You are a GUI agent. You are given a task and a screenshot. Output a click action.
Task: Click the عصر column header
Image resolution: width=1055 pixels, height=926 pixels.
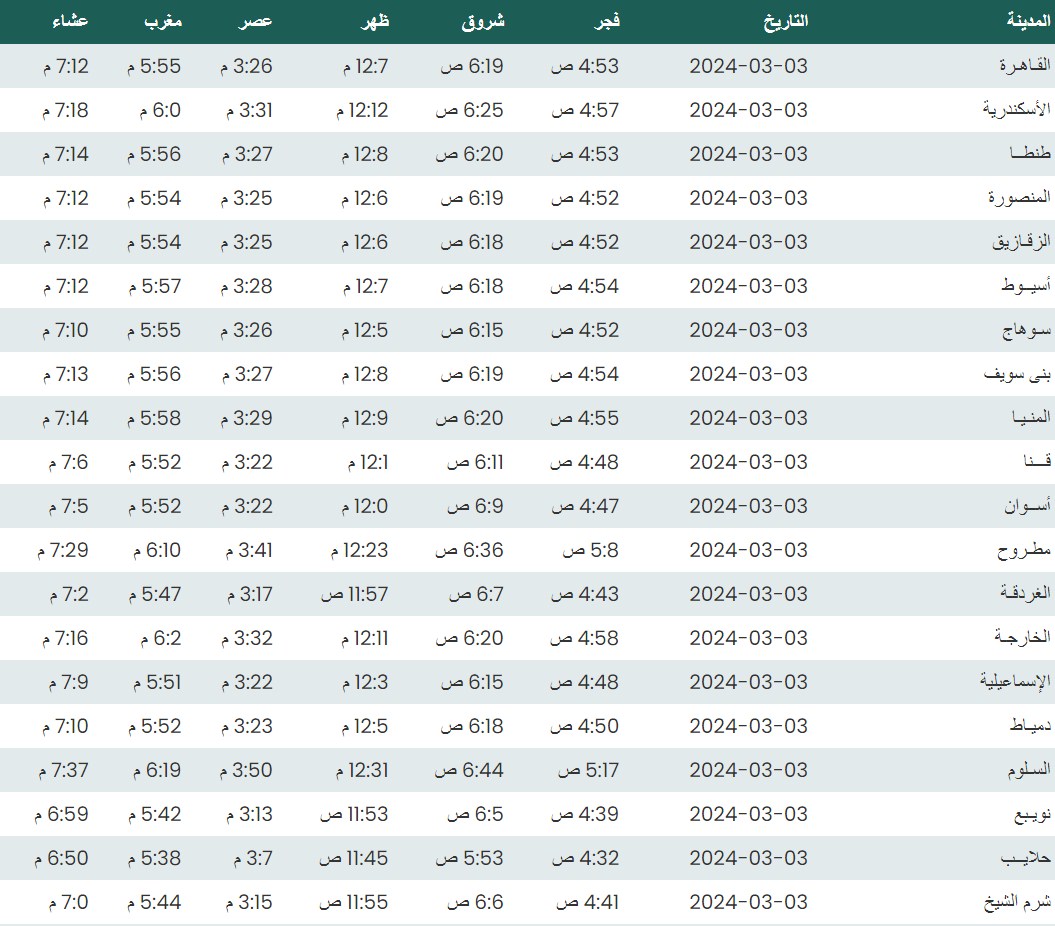pos(255,21)
